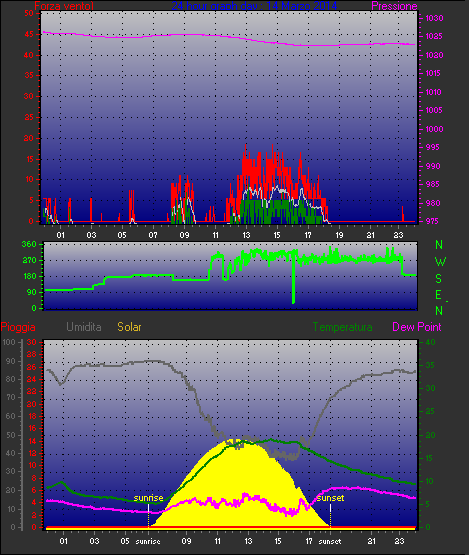Viewport: 469px width, 555px height.
Task: Select the magenta Dew Point legend label
Action: 417,327
